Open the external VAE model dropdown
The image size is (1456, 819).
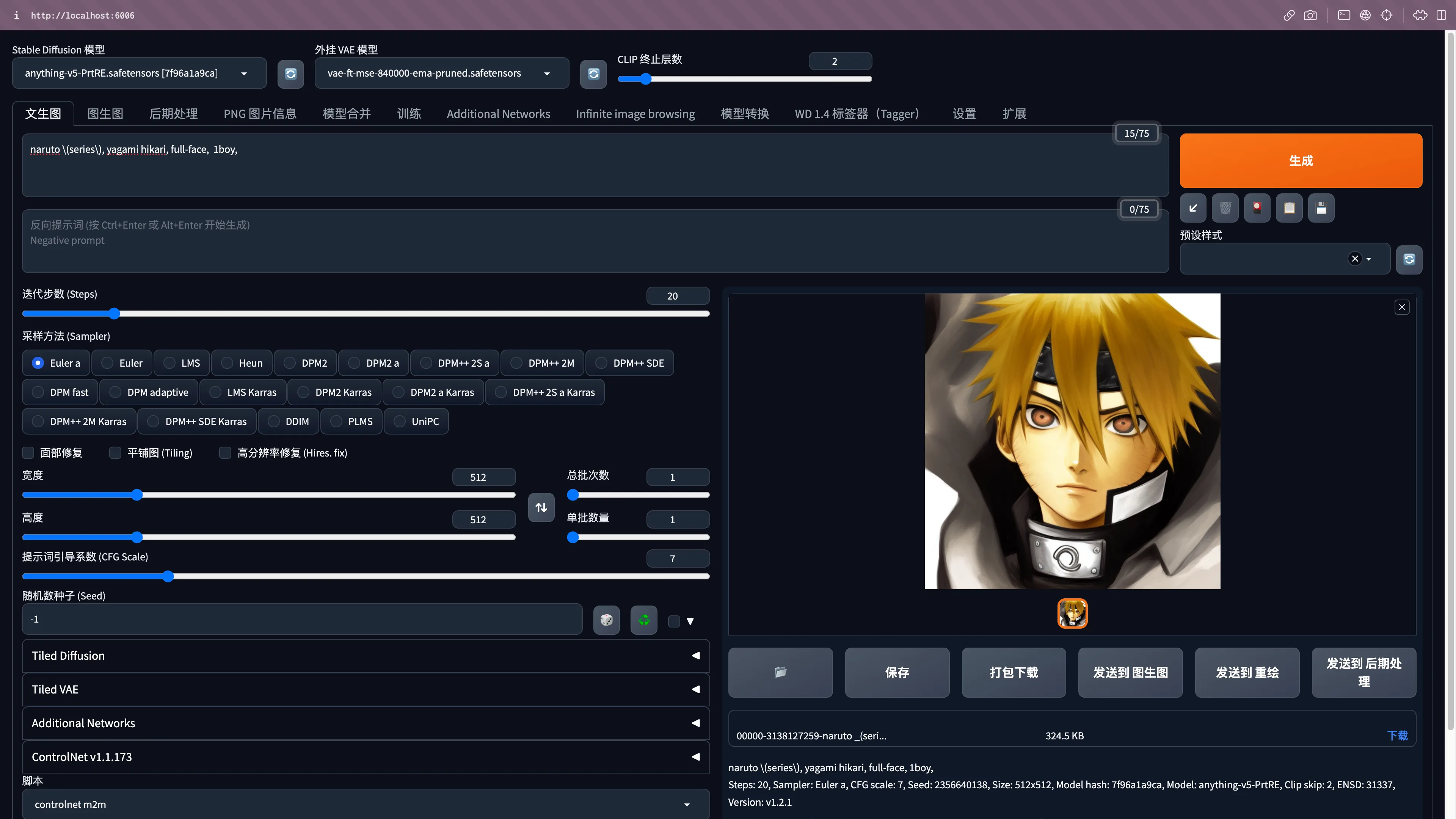441,74
